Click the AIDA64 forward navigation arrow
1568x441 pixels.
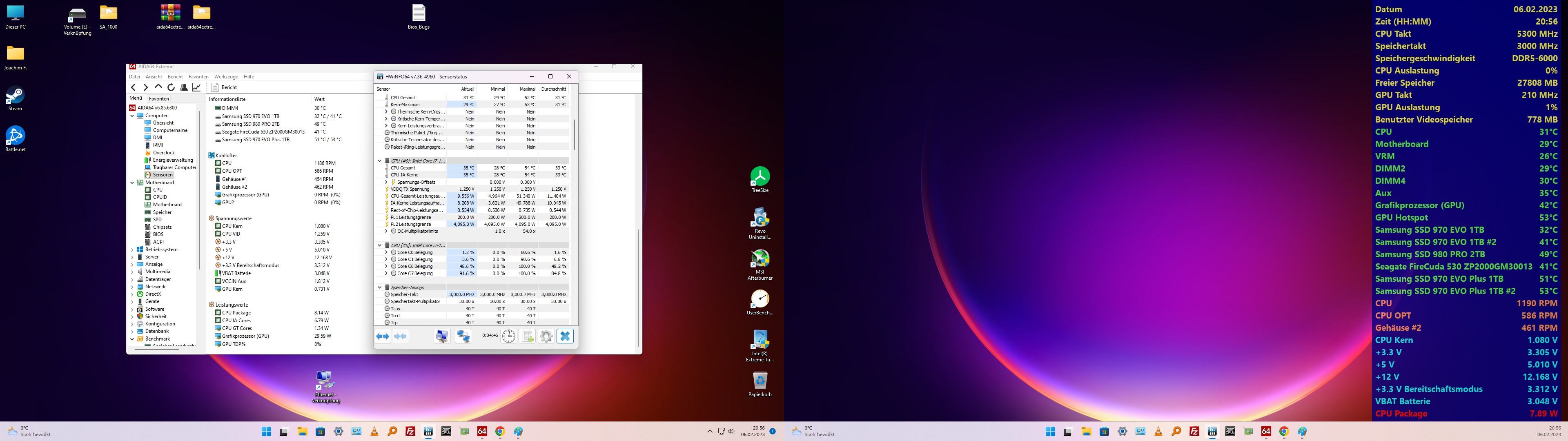click(x=145, y=88)
